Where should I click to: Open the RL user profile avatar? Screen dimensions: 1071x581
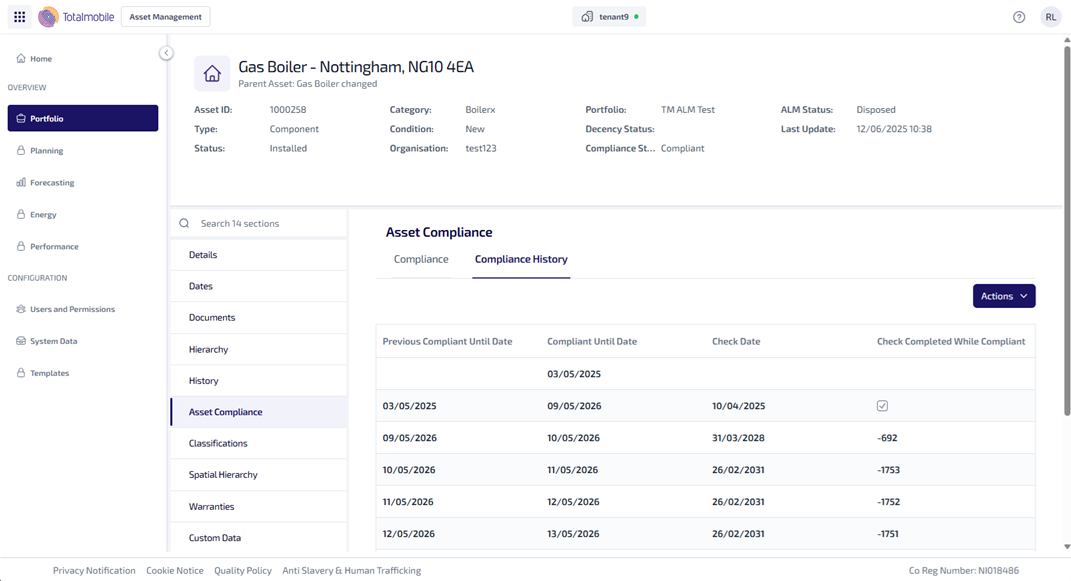[x=1050, y=17]
